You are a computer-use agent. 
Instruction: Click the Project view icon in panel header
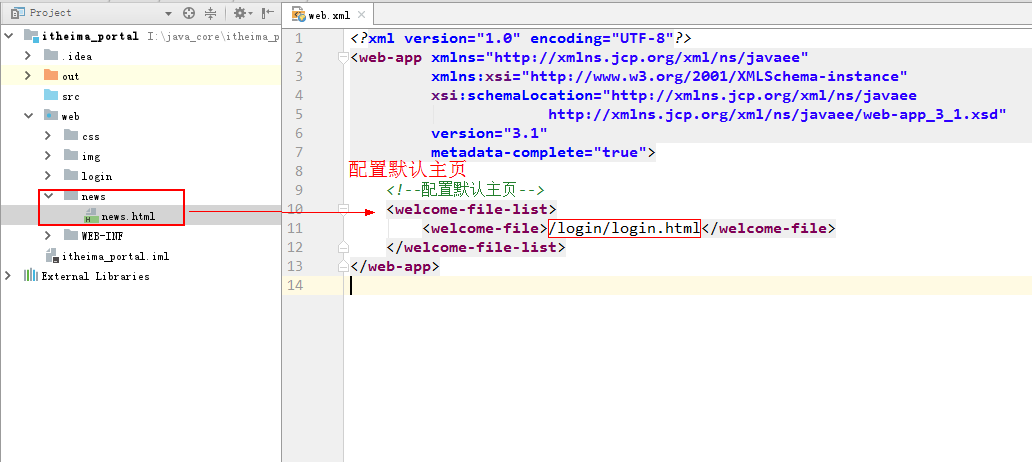(x=18, y=13)
